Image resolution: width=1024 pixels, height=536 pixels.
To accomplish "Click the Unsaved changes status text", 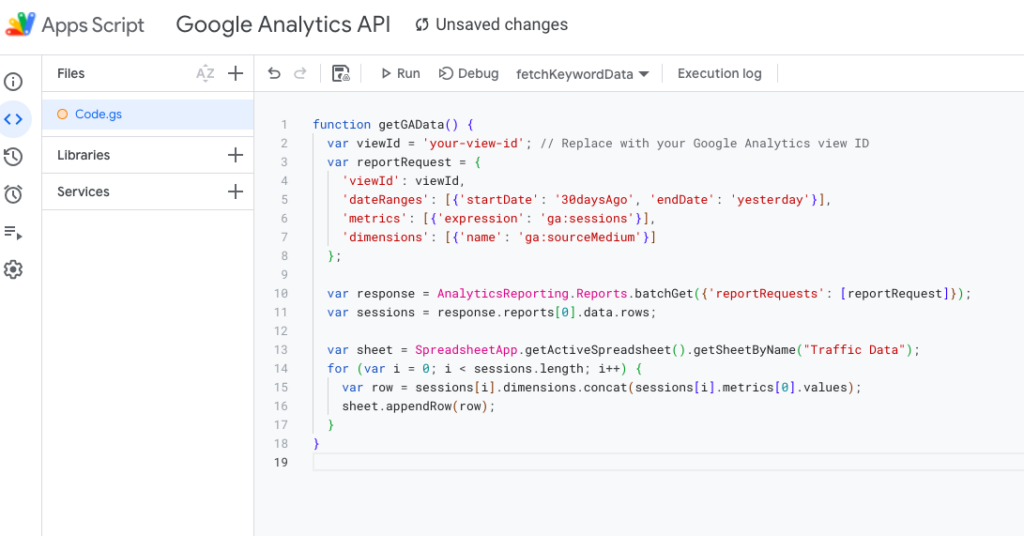I will click(502, 25).
